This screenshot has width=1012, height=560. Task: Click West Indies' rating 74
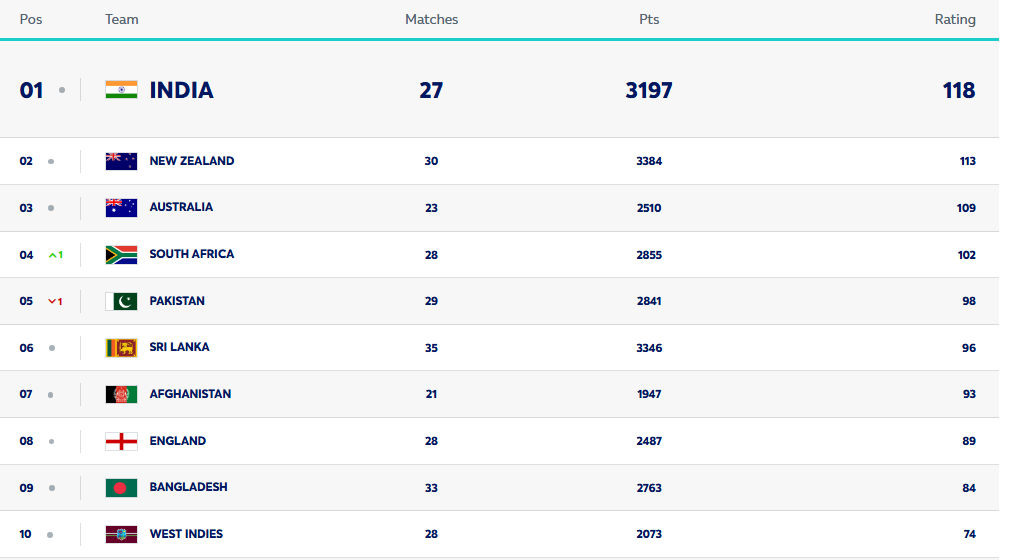click(969, 534)
